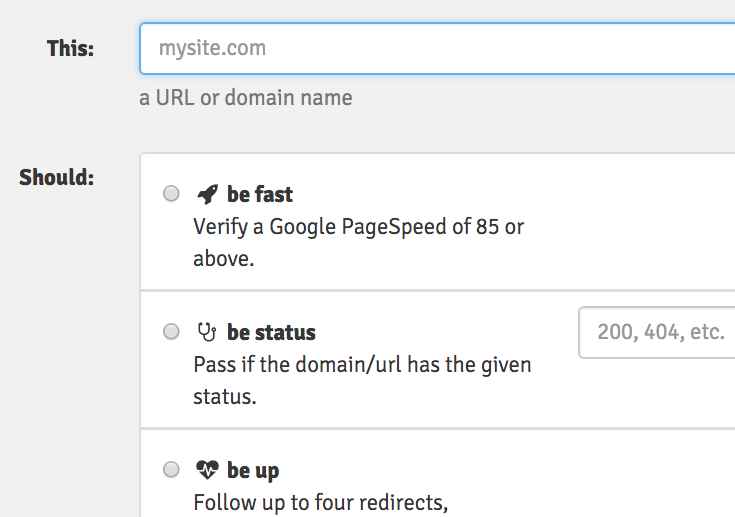735x517 pixels.
Task: Click the "Should:" field label
Action: (x=57, y=178)
